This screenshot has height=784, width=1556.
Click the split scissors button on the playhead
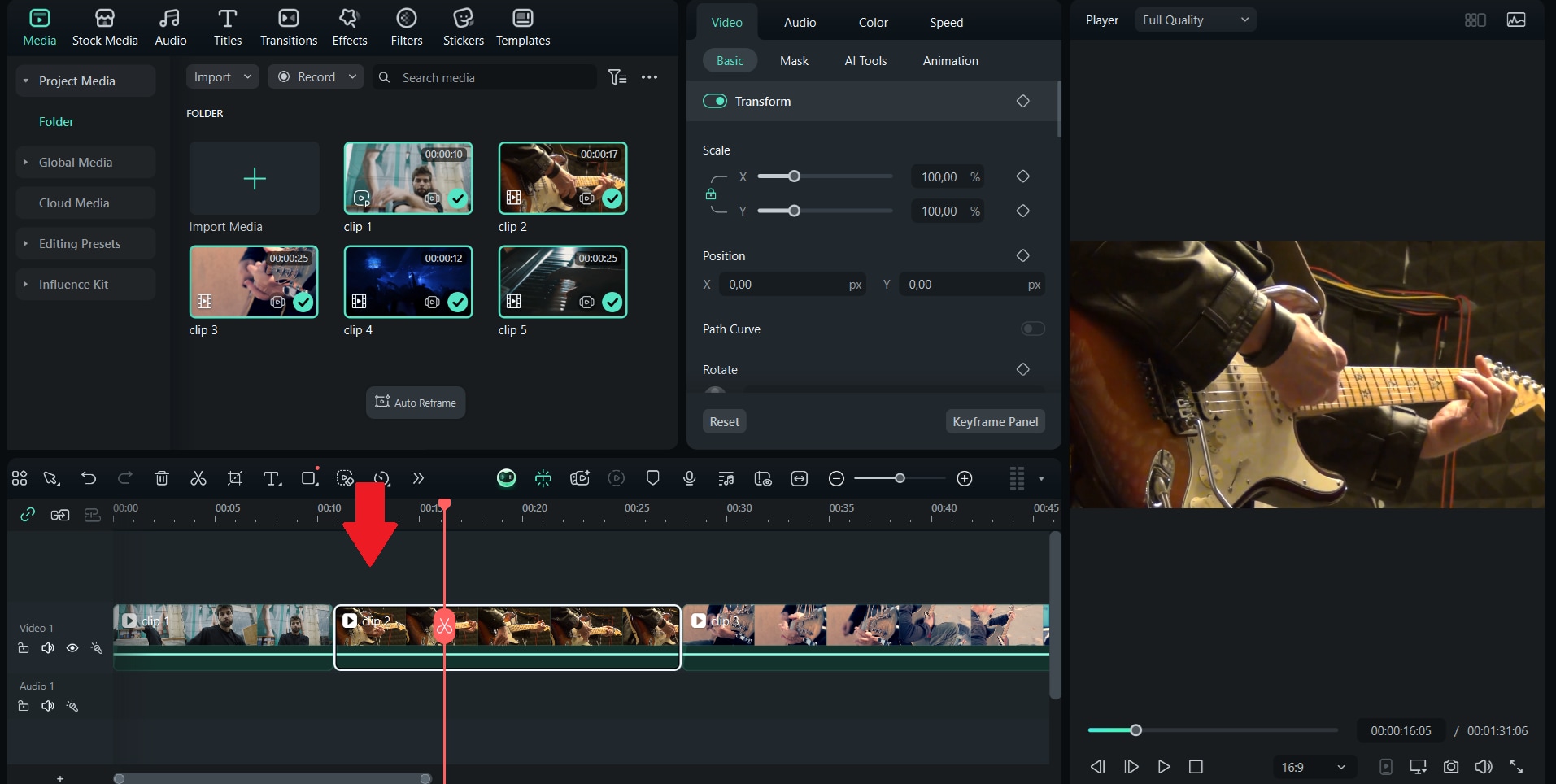click(x=444, y=625)
